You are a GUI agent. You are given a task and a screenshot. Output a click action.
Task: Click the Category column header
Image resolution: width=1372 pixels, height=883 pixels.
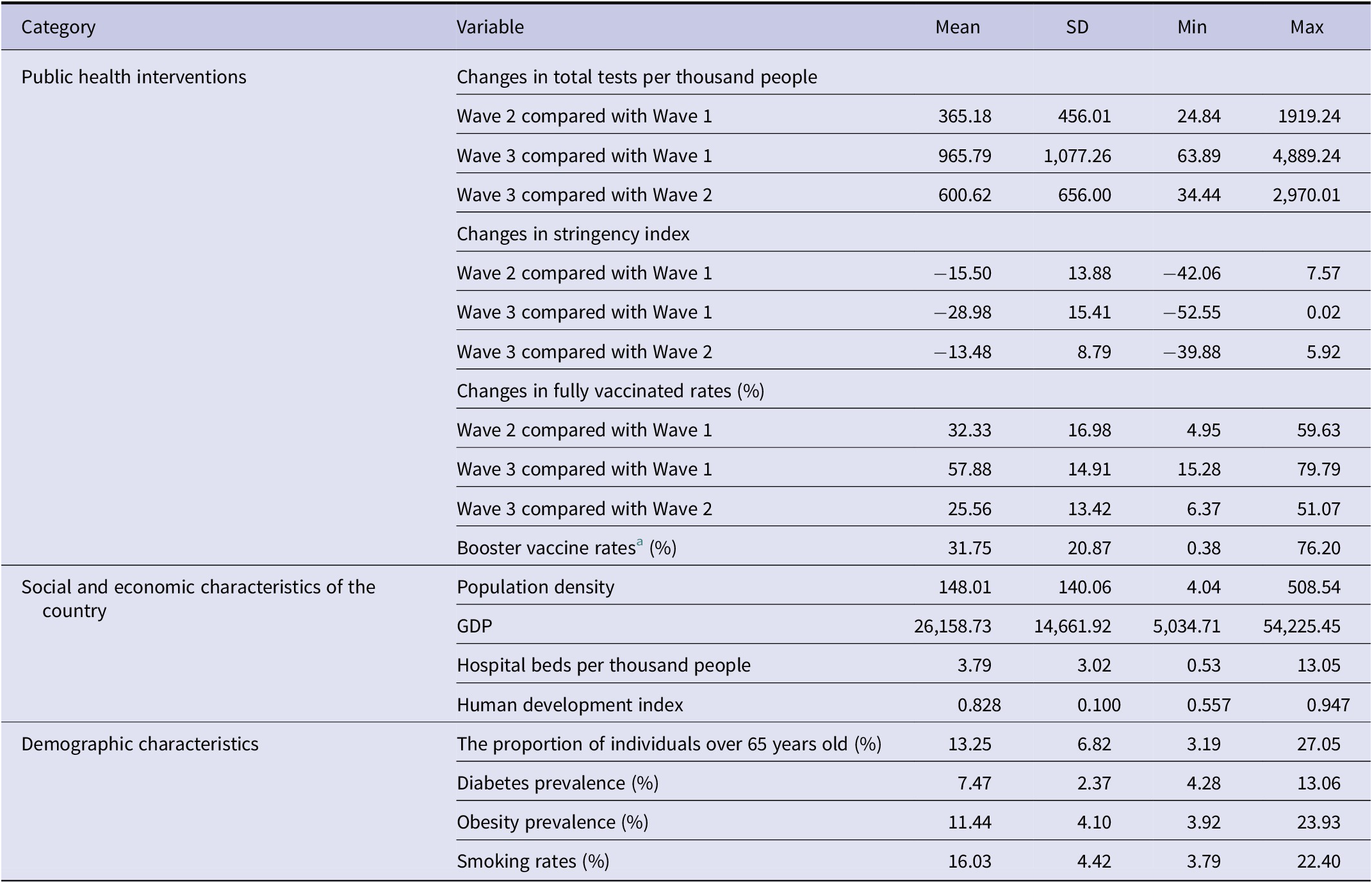pyautogui.click(x=58, y=27)
